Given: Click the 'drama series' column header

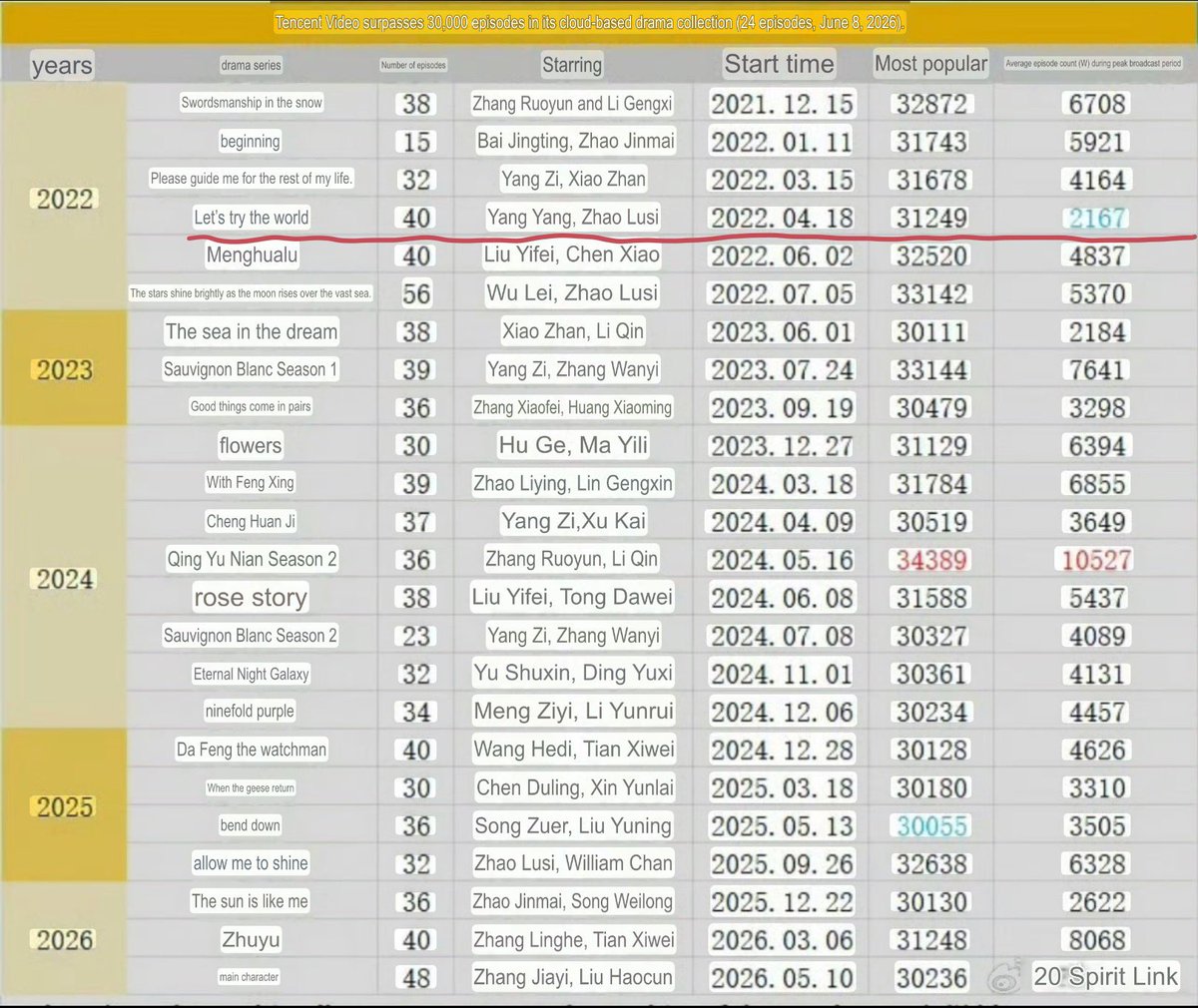Looking at the screenshot, I should (251, 65).
